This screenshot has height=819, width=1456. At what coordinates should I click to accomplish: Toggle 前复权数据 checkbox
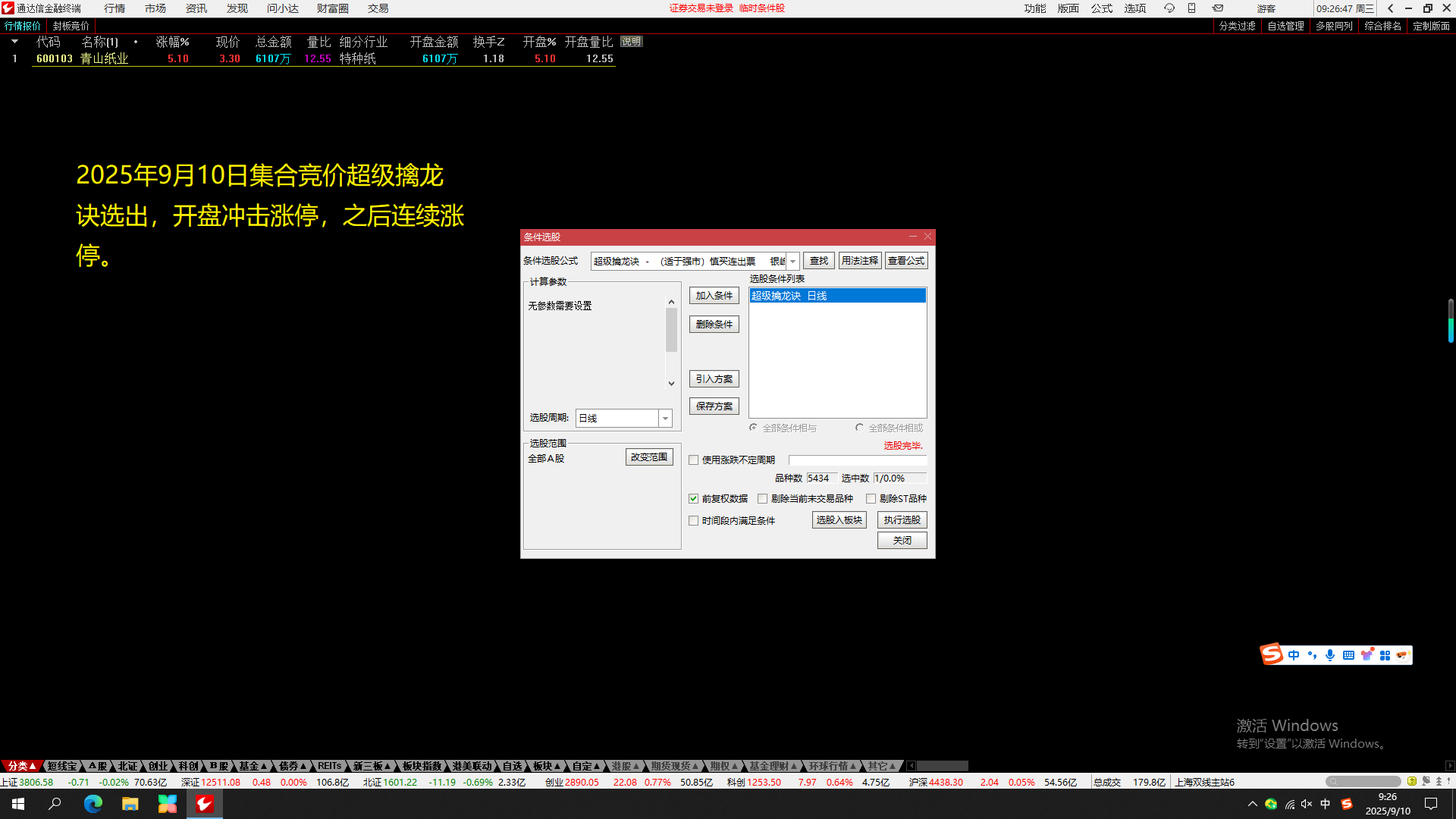693,499
